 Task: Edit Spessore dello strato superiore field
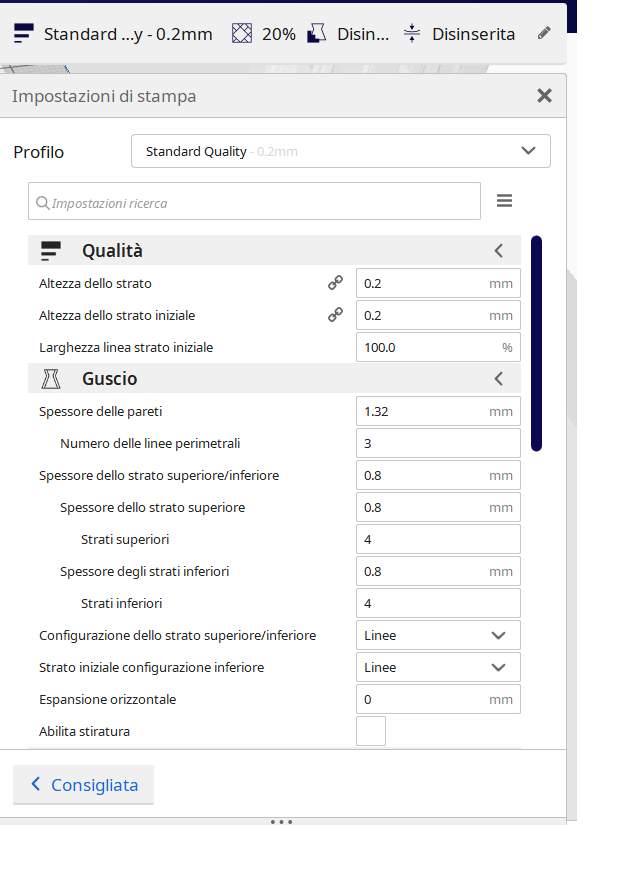438,507
